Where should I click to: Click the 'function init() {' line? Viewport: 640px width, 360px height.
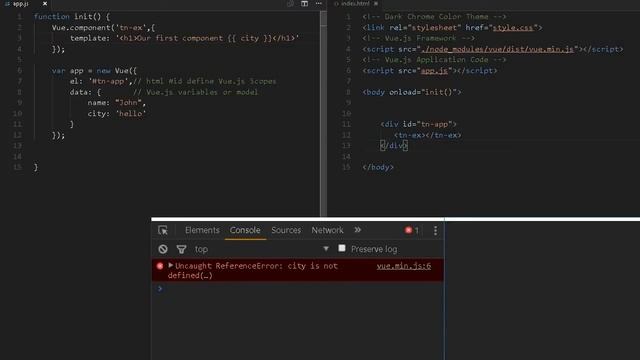(72, 17)
